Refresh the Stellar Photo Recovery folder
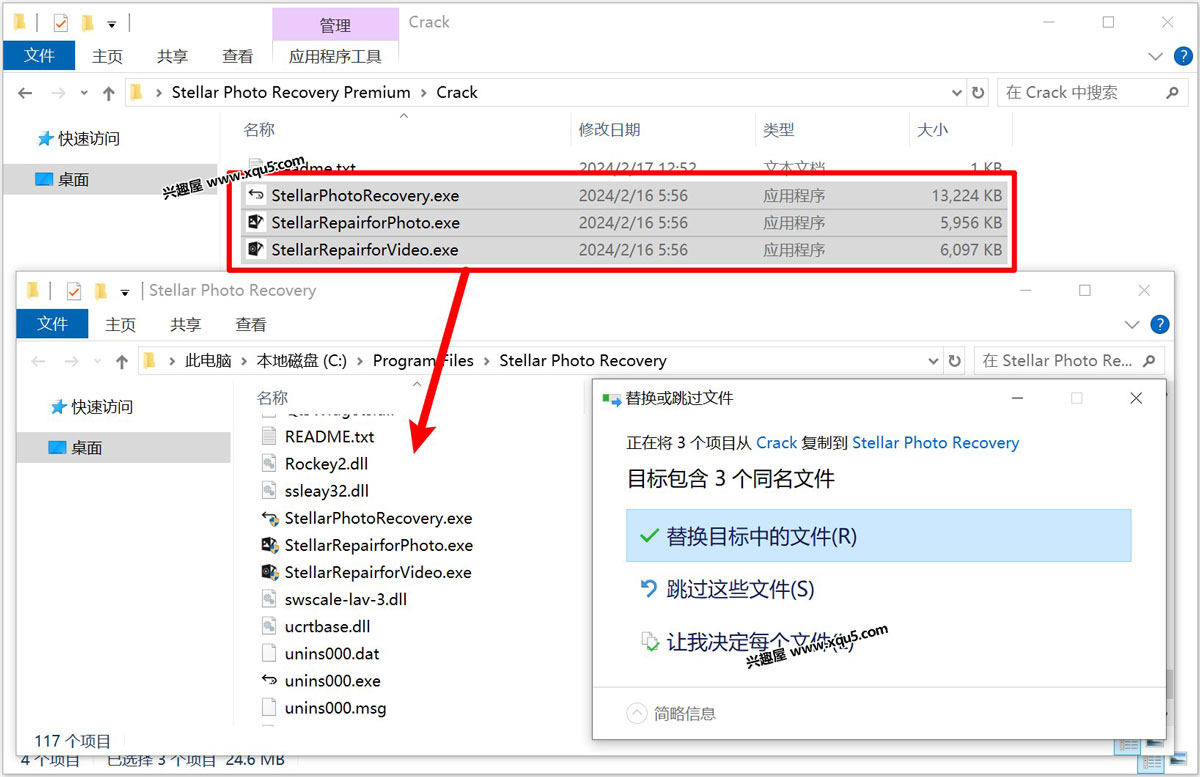 pos(954,360)
